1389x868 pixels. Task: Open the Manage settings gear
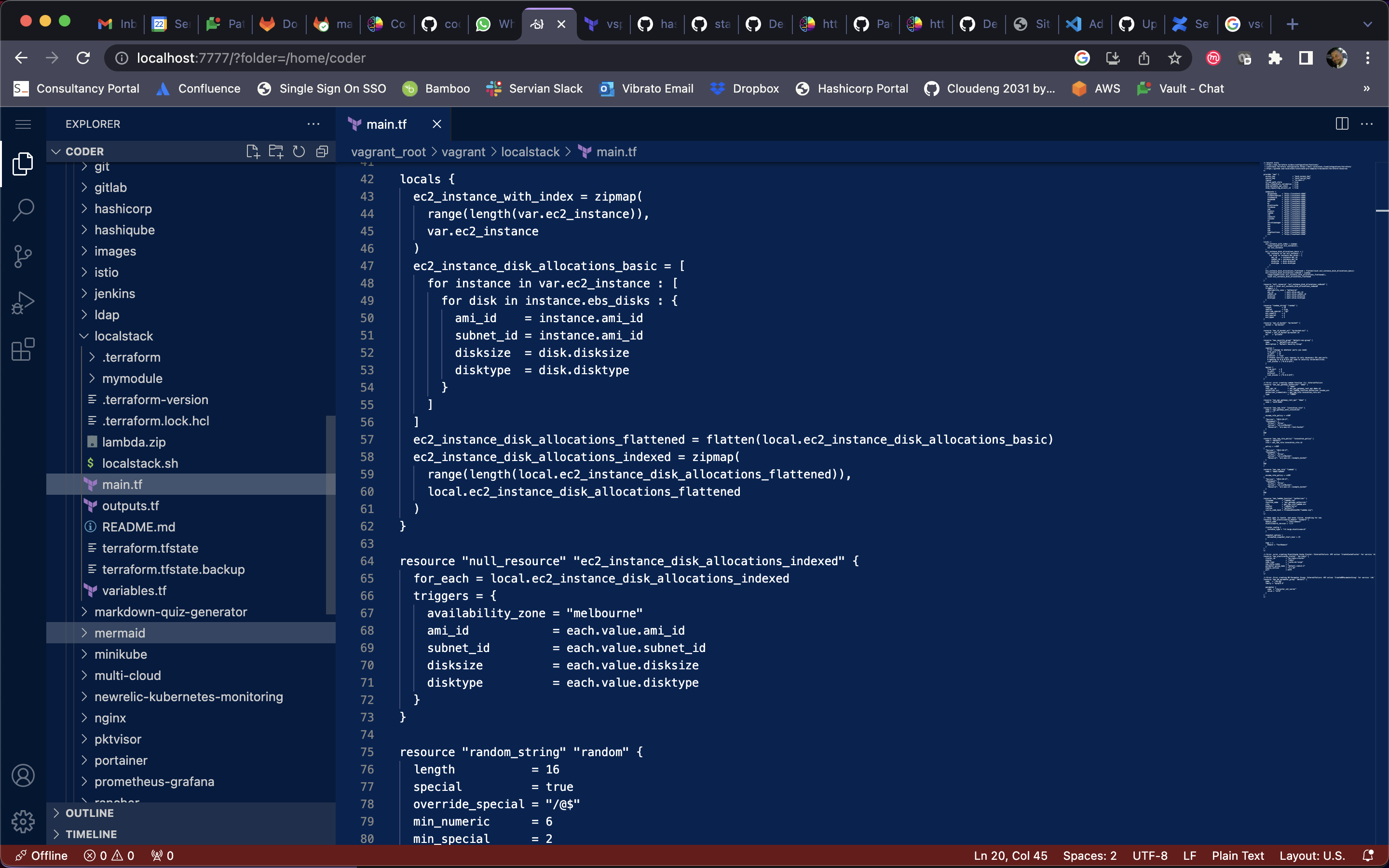(x=23, y=822)
